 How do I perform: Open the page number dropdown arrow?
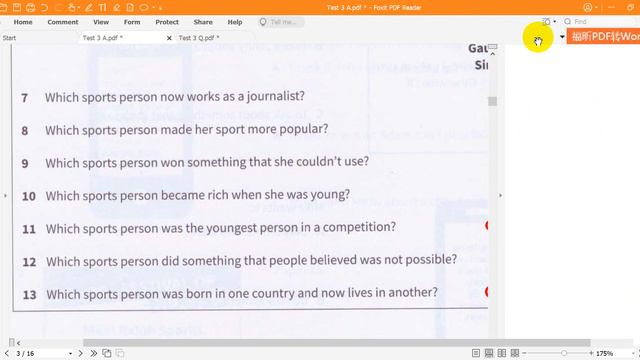click(x=70, y=353)
